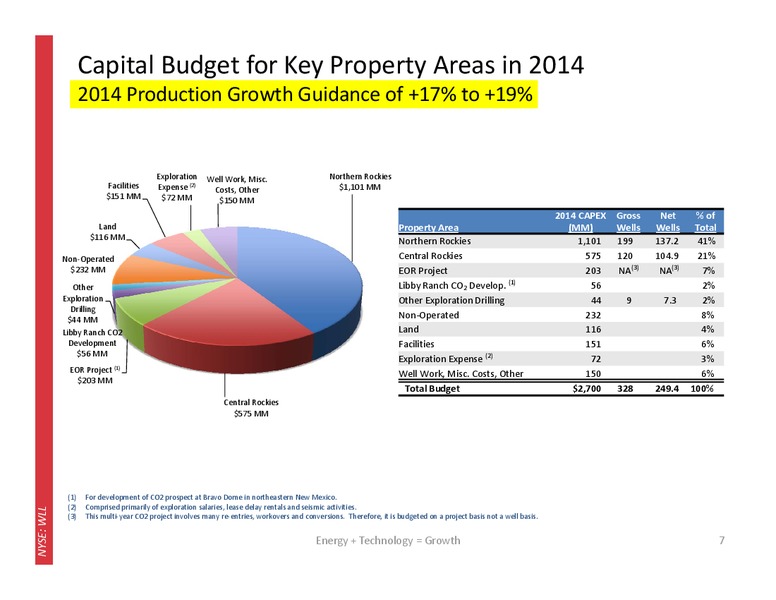Select 'EOR Project' table row name
This screenshot has width=776, height=600.
[x=423, y=271]
